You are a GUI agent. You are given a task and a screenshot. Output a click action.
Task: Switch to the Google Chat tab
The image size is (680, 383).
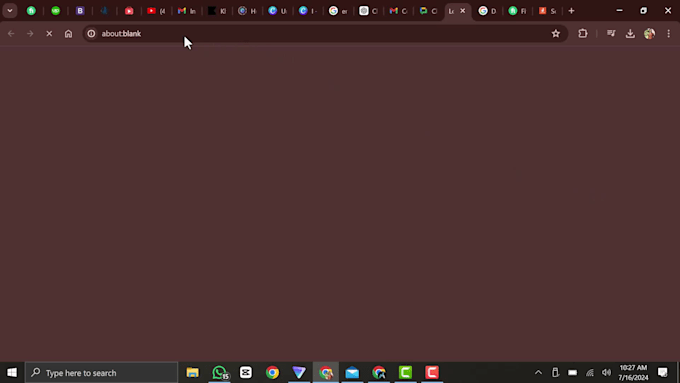428,11
